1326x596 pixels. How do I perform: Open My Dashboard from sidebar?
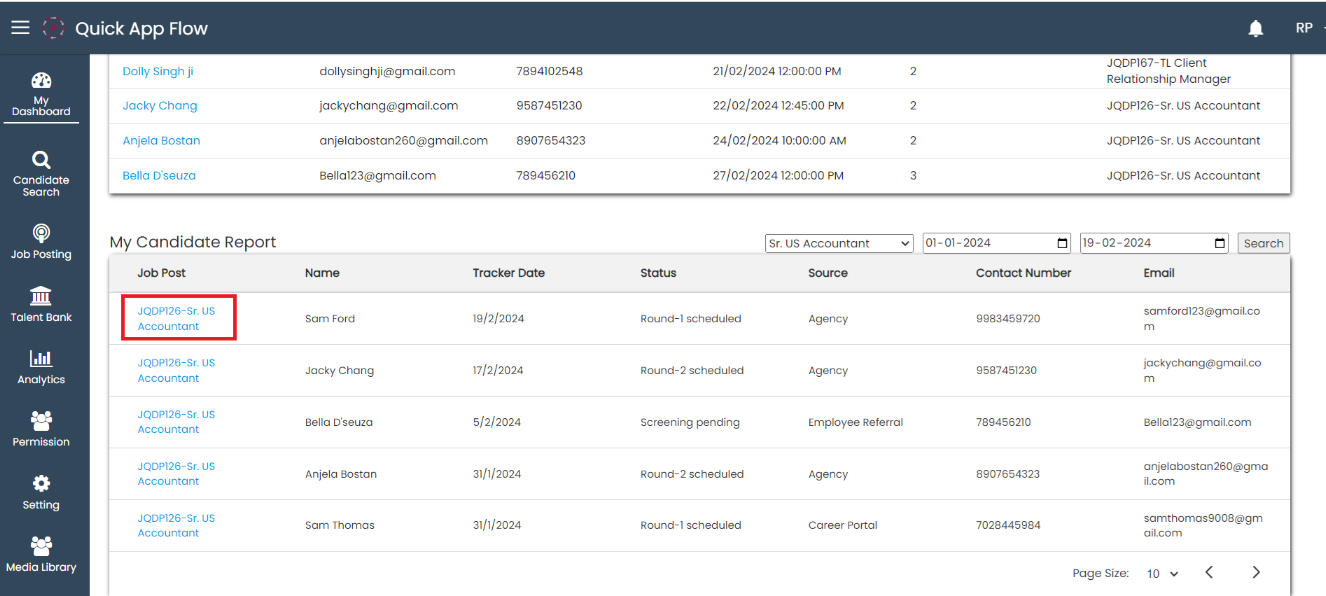pos(41,94)
